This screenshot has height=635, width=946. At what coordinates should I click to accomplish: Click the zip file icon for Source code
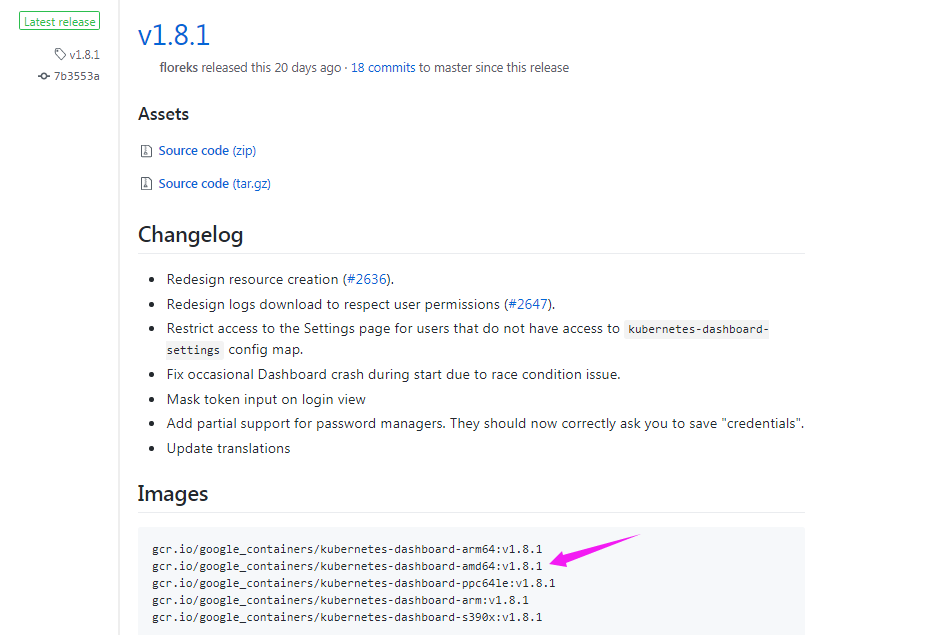[146, 151]
